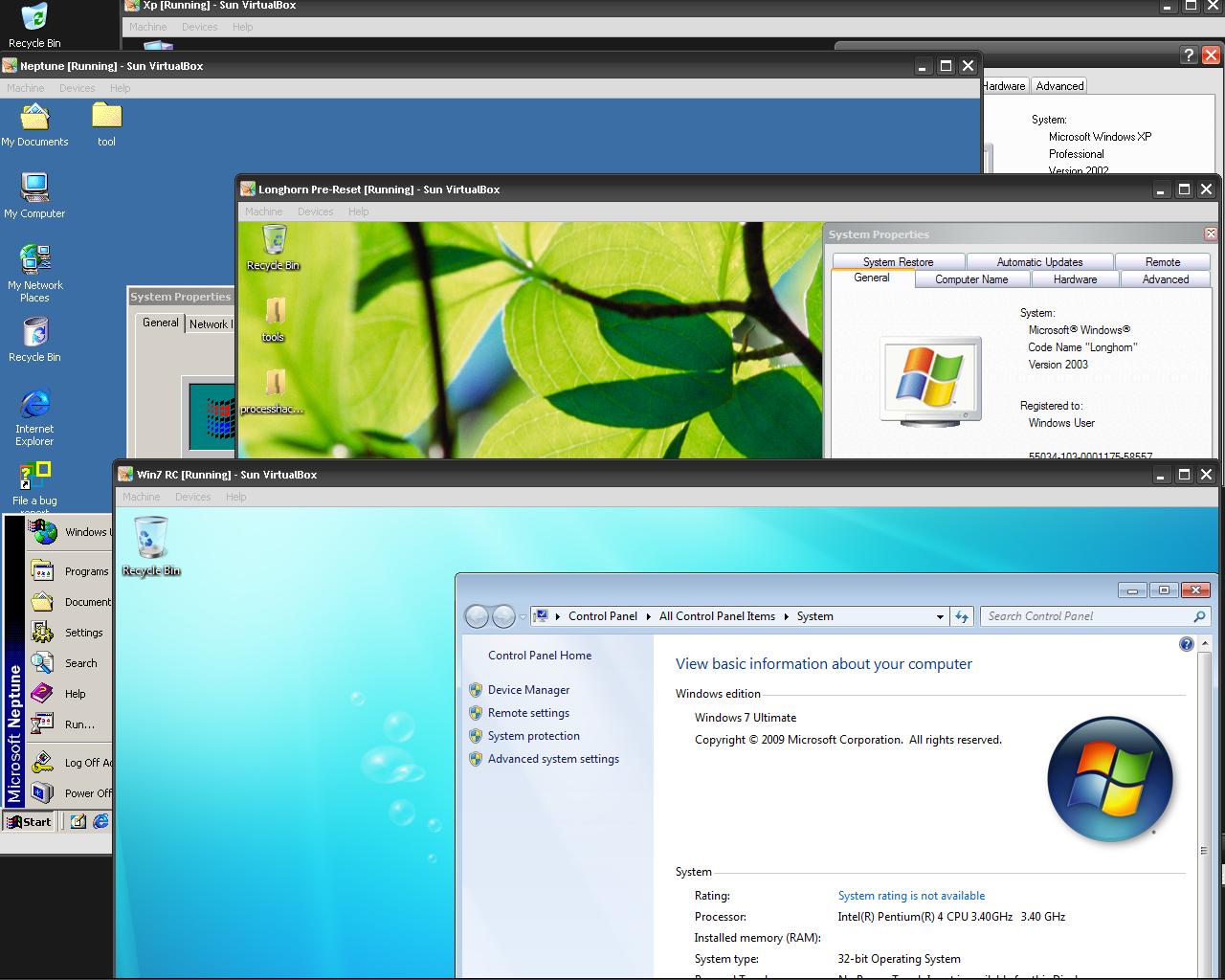Open the recent pages dropdown beside Forward
Screen dimensions: 1225x980
523,617
